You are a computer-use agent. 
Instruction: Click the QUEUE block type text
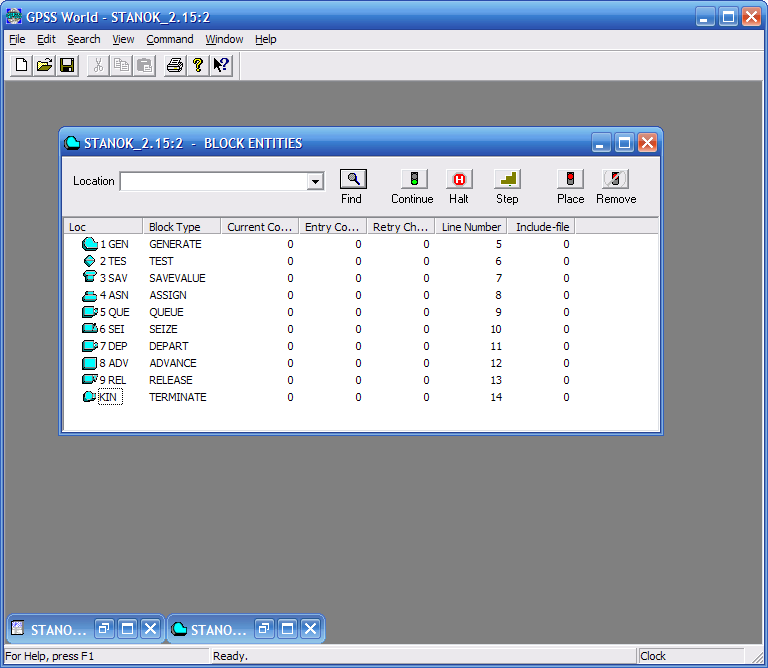point(167,312)
